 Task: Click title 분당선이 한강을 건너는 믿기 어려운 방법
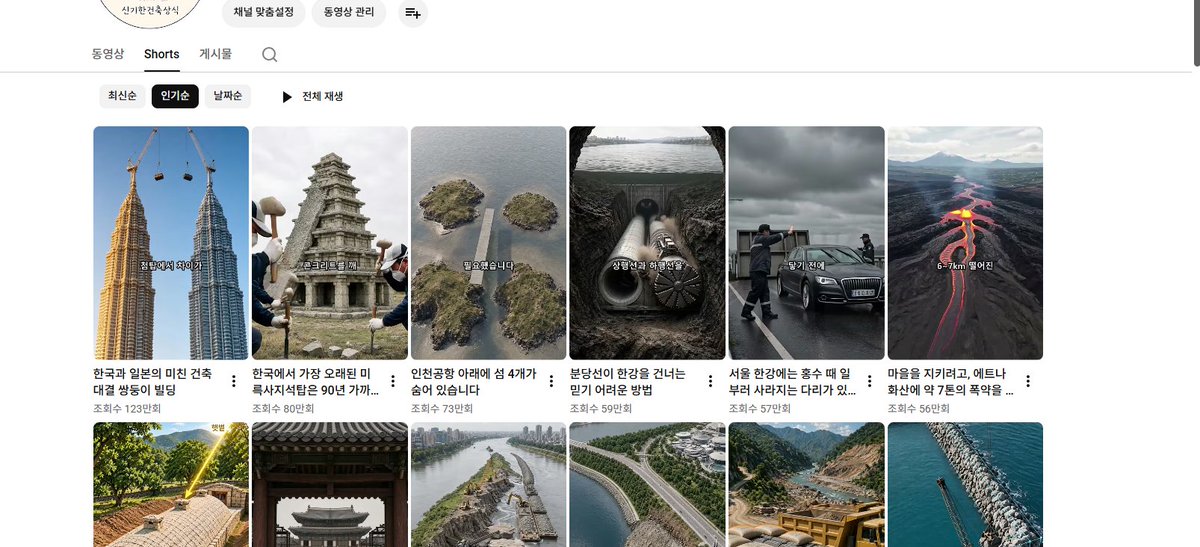pyautogui.click(x=628, y=382)
